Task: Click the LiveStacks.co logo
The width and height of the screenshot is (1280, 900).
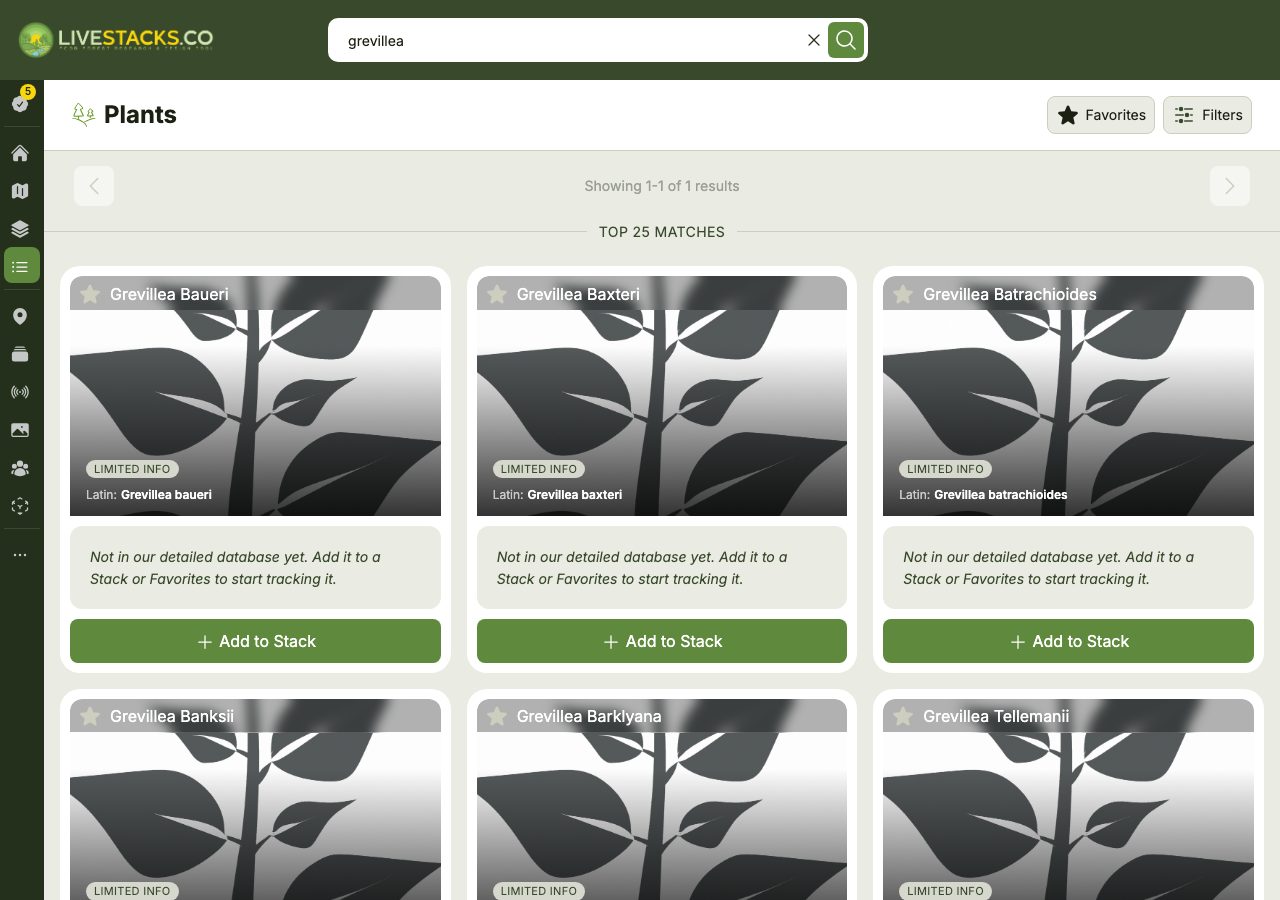Action: [116, 40]
